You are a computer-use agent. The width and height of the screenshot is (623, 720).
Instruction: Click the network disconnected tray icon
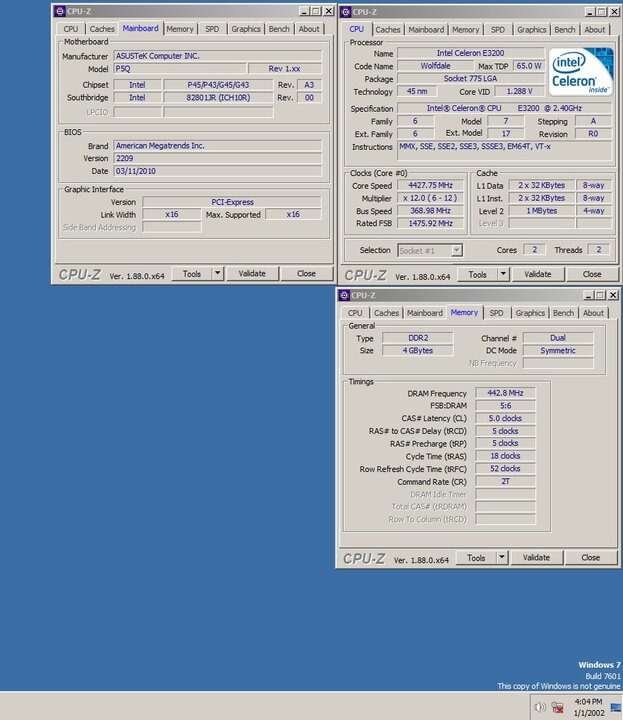click(x=557, y=707)
